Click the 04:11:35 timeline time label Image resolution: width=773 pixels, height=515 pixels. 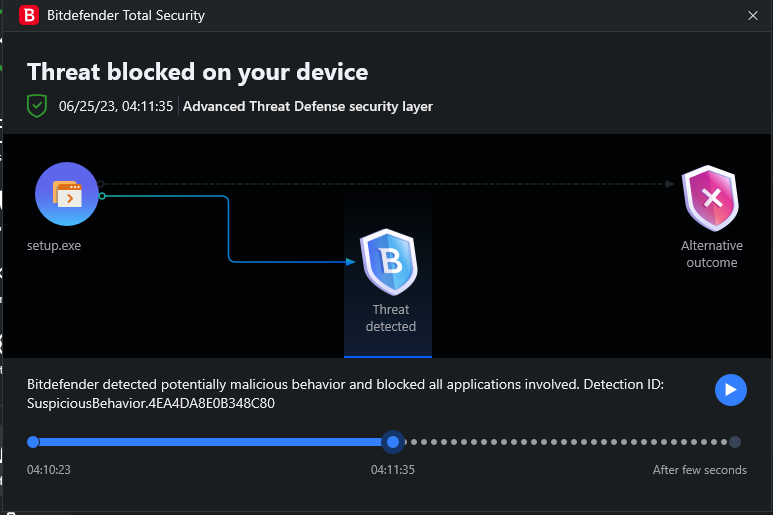click(393, 470)
